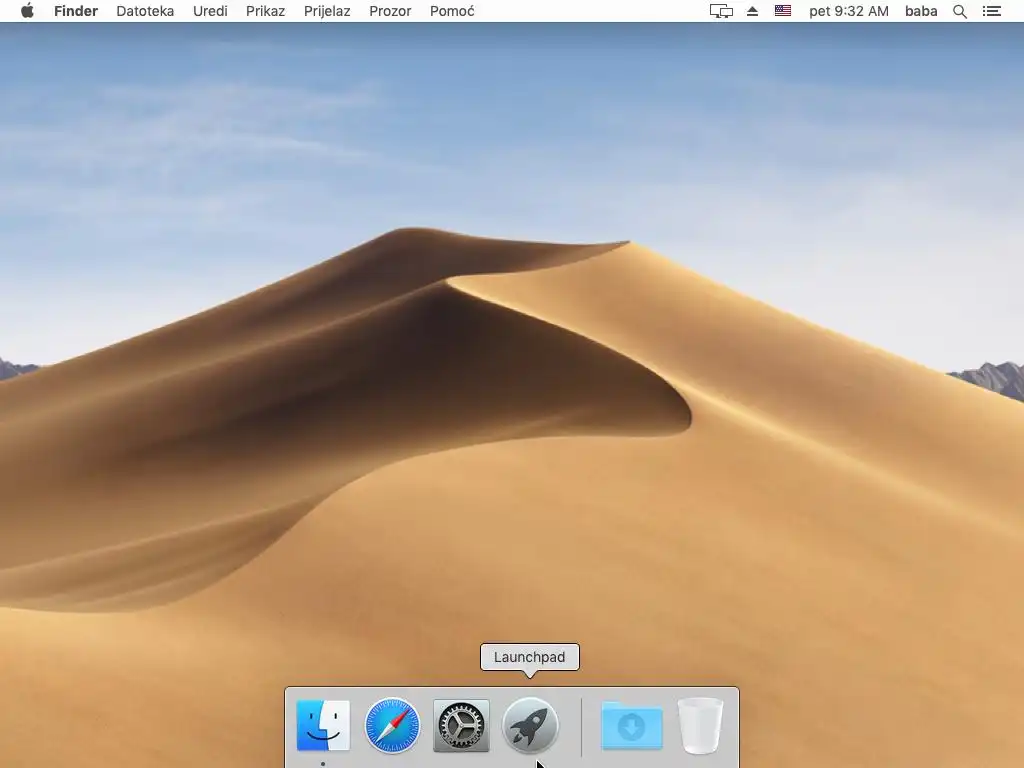Open Spotlight search magnifier
The width and height of the screenshot is (1024, 768).
[x=959, y=11]
